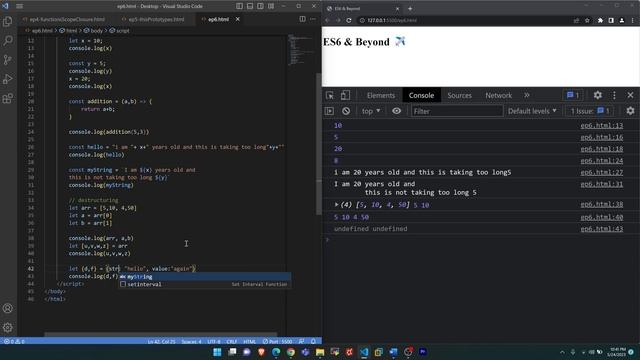Open the Accounts menu in activity bar

tap(8, 308)
